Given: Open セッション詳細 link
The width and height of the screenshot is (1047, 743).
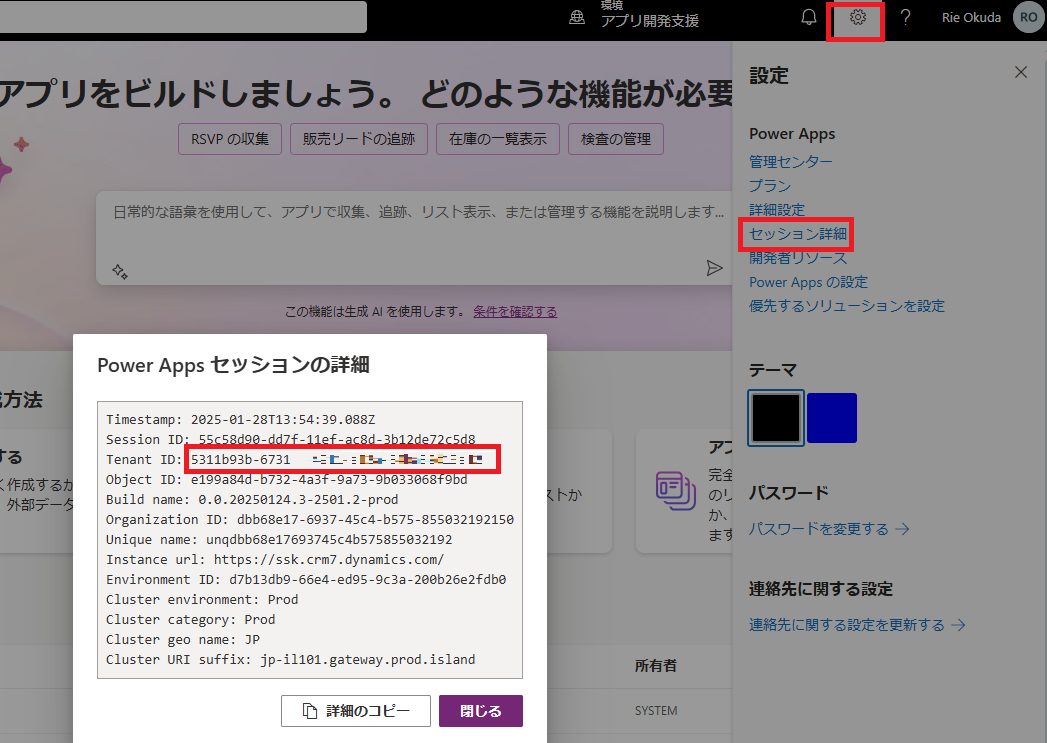Looking at the screenshot, I should coord(798,234).
